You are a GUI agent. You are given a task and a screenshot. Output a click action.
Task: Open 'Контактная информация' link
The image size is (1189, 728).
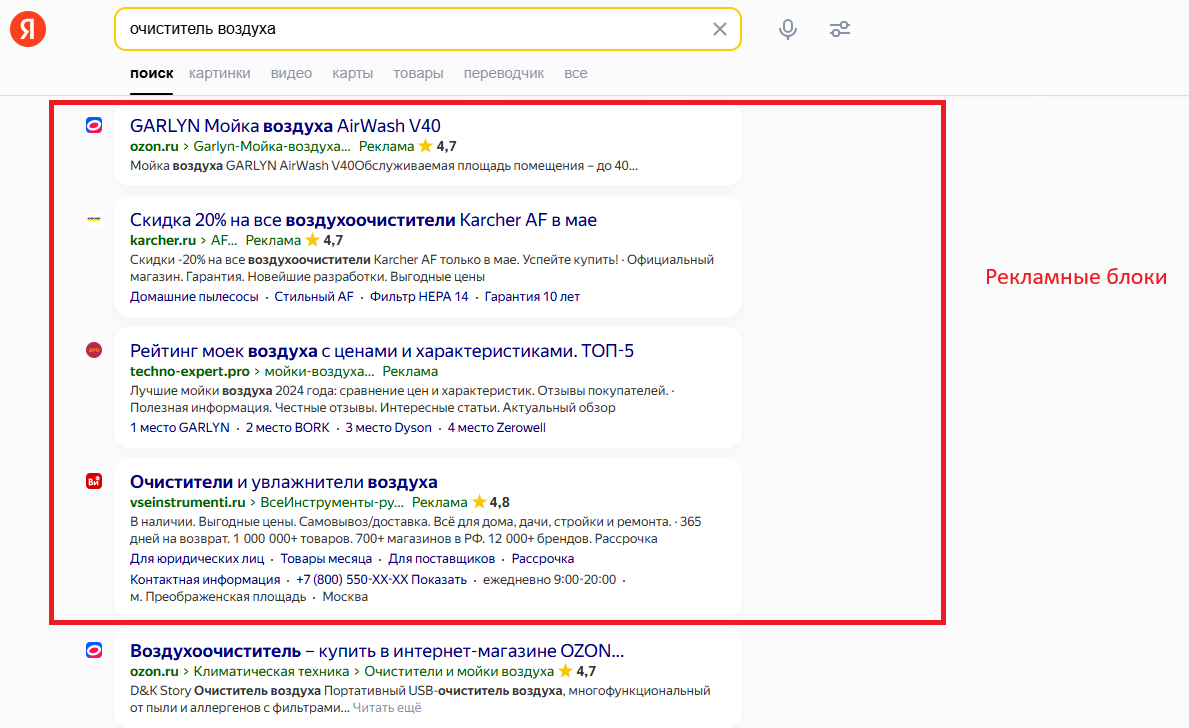tap(205, 580)
